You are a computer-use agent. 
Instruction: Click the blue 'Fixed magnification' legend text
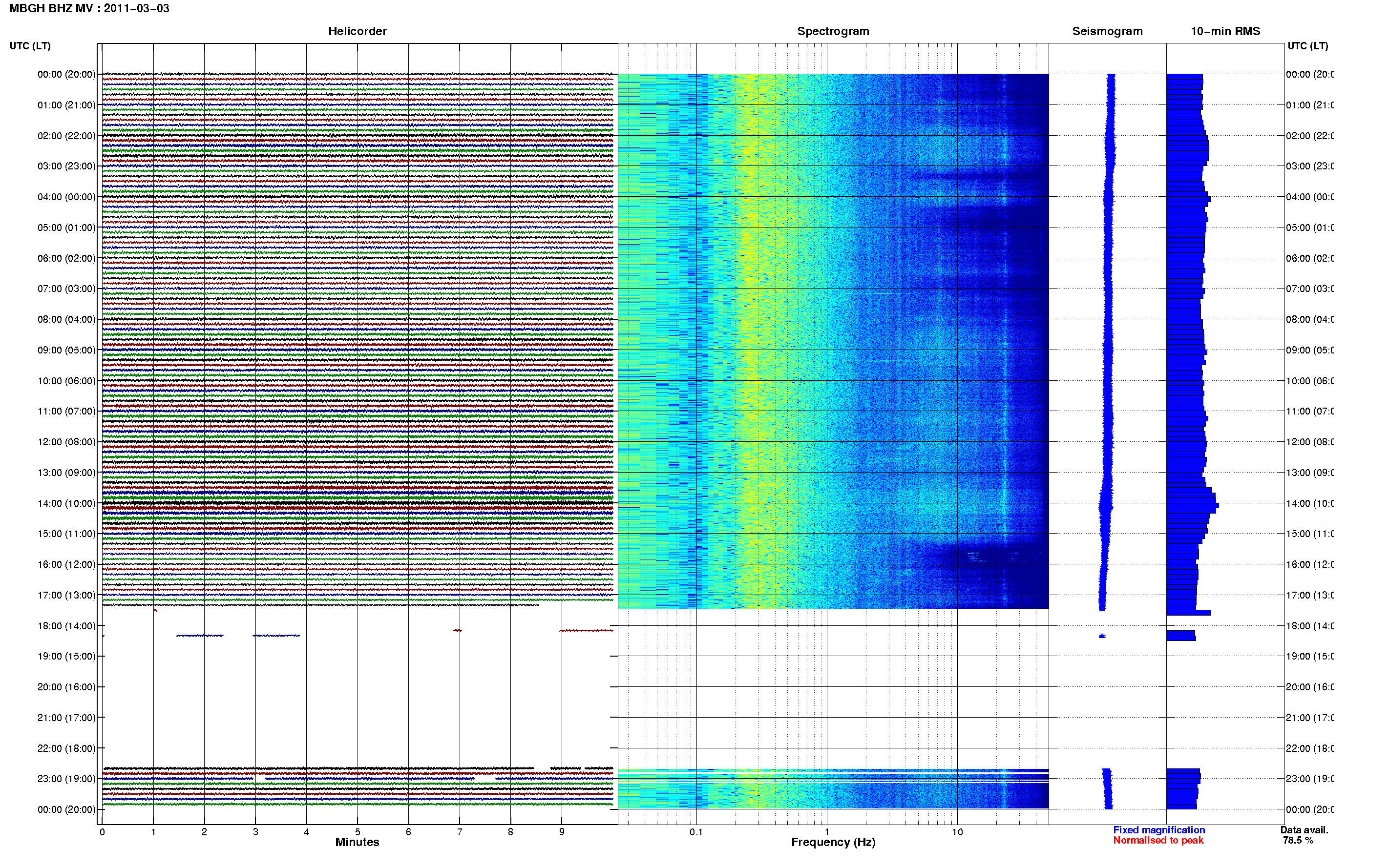(x=1159, y=830)
